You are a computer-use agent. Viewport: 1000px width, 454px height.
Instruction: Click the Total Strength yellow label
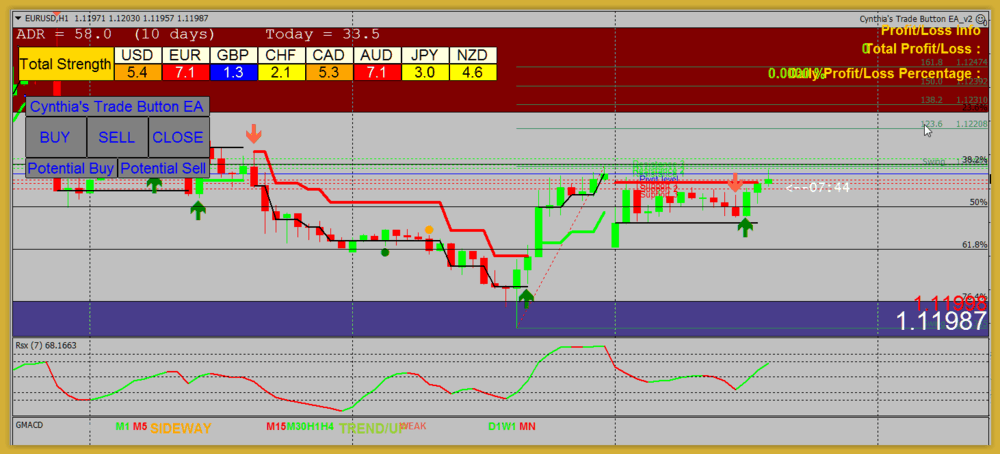[66, 64]
